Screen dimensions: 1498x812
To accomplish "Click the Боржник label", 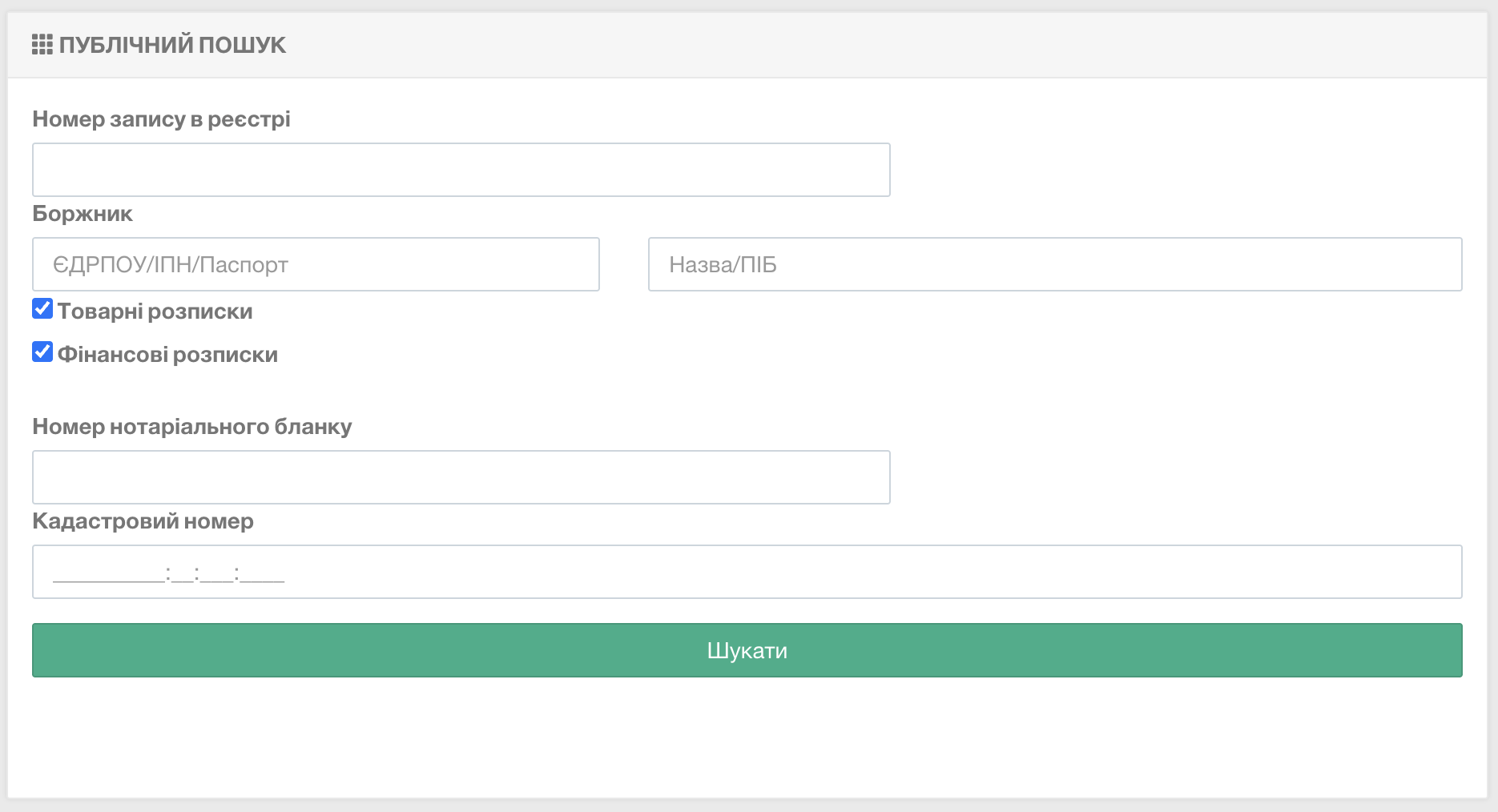I will coord(83,214).
